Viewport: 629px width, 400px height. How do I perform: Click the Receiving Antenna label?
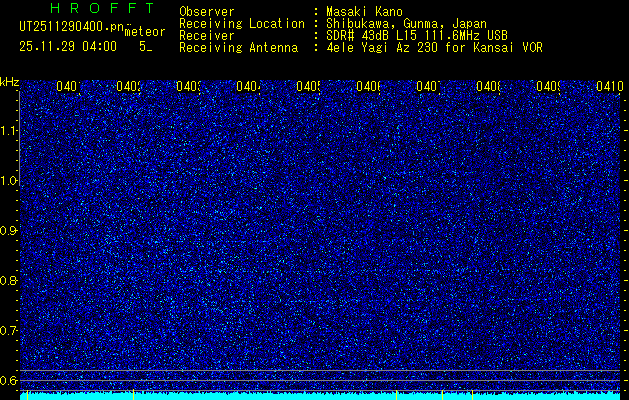coord(239,48)
